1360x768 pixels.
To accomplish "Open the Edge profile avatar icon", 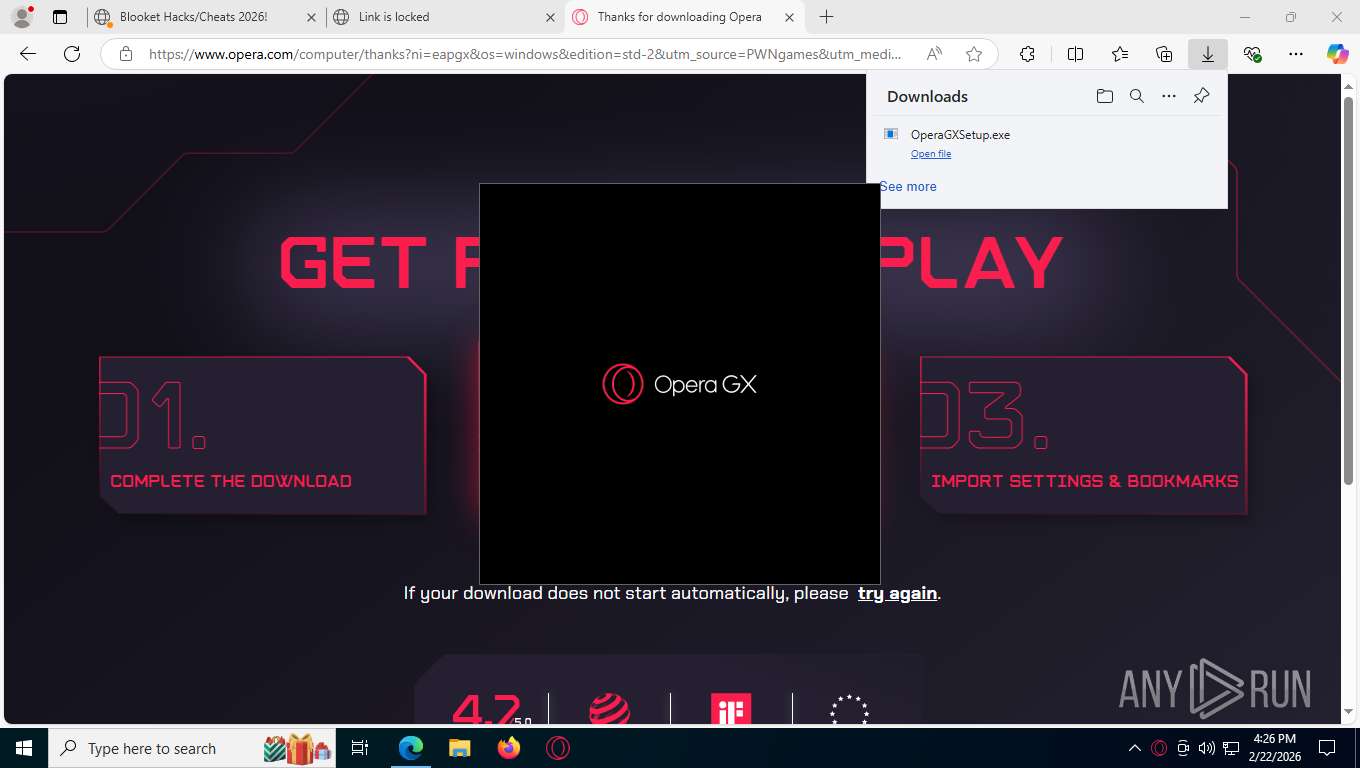I will click(x=21, y=17).
